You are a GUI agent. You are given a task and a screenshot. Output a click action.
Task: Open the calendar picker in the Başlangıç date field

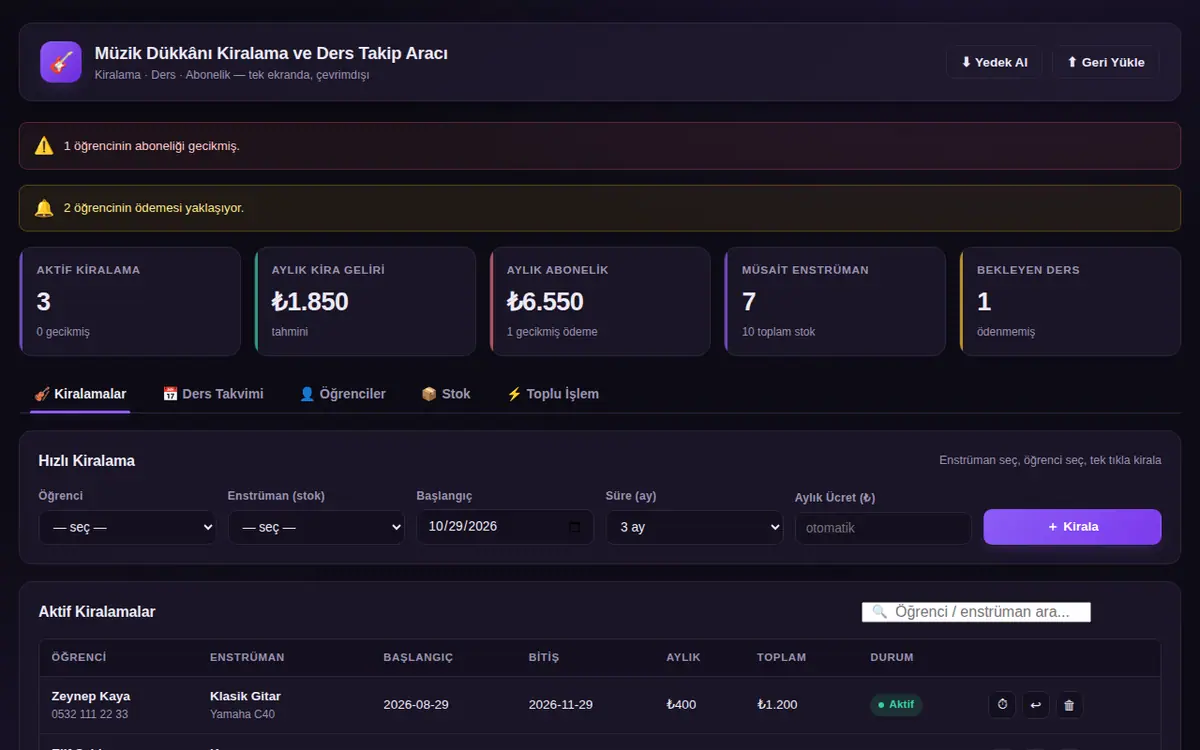(x=574, y=527)
